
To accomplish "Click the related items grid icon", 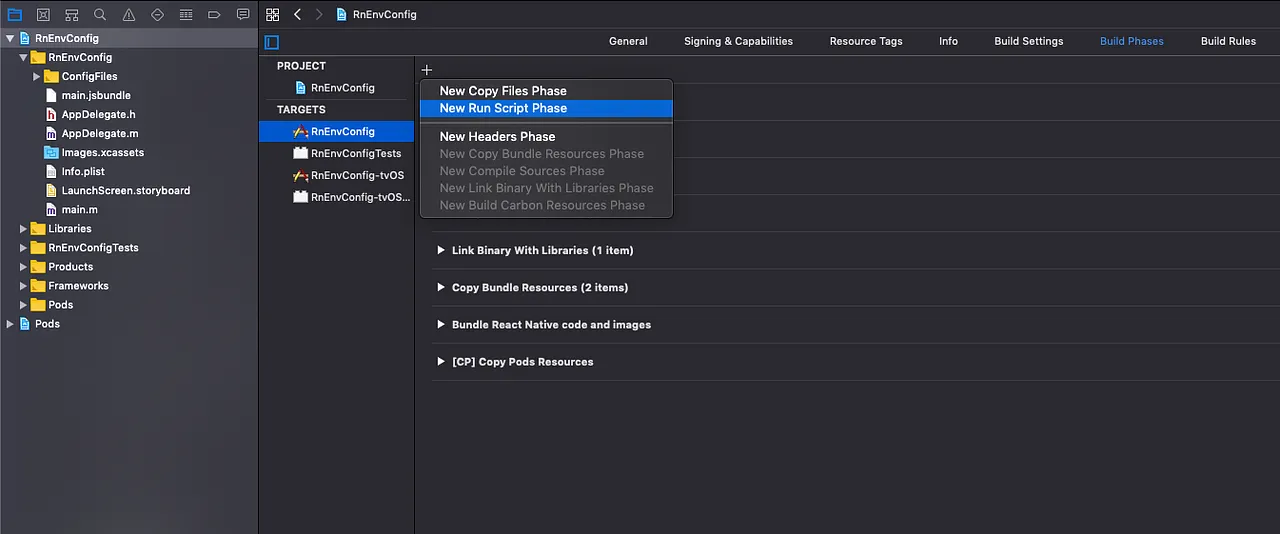I will click(x=272, y=15).
